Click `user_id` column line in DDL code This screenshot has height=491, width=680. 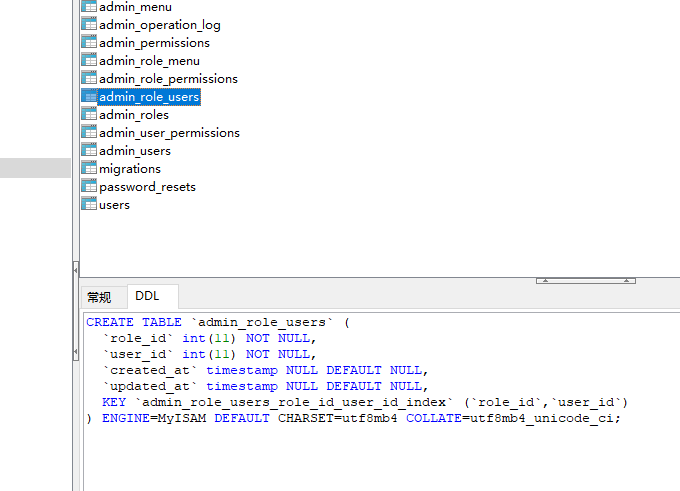pos(138,354)
